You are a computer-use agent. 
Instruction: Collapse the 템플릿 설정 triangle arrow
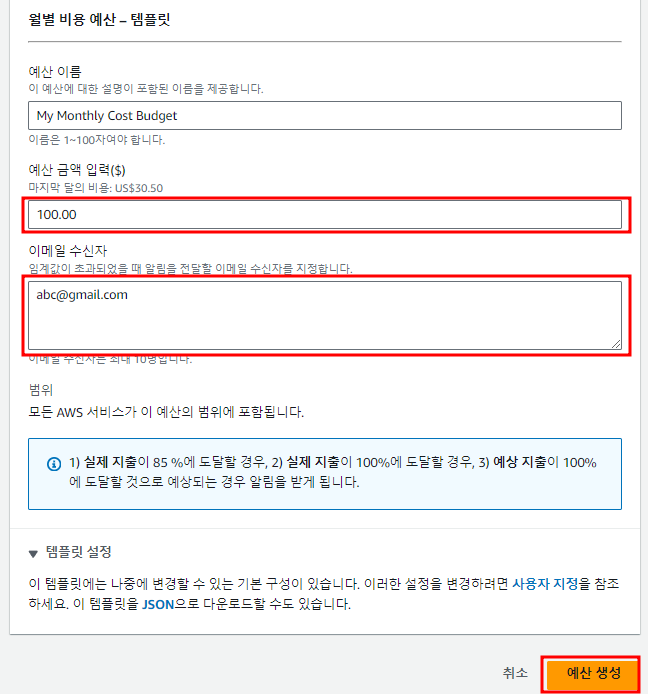pos(33,553)
